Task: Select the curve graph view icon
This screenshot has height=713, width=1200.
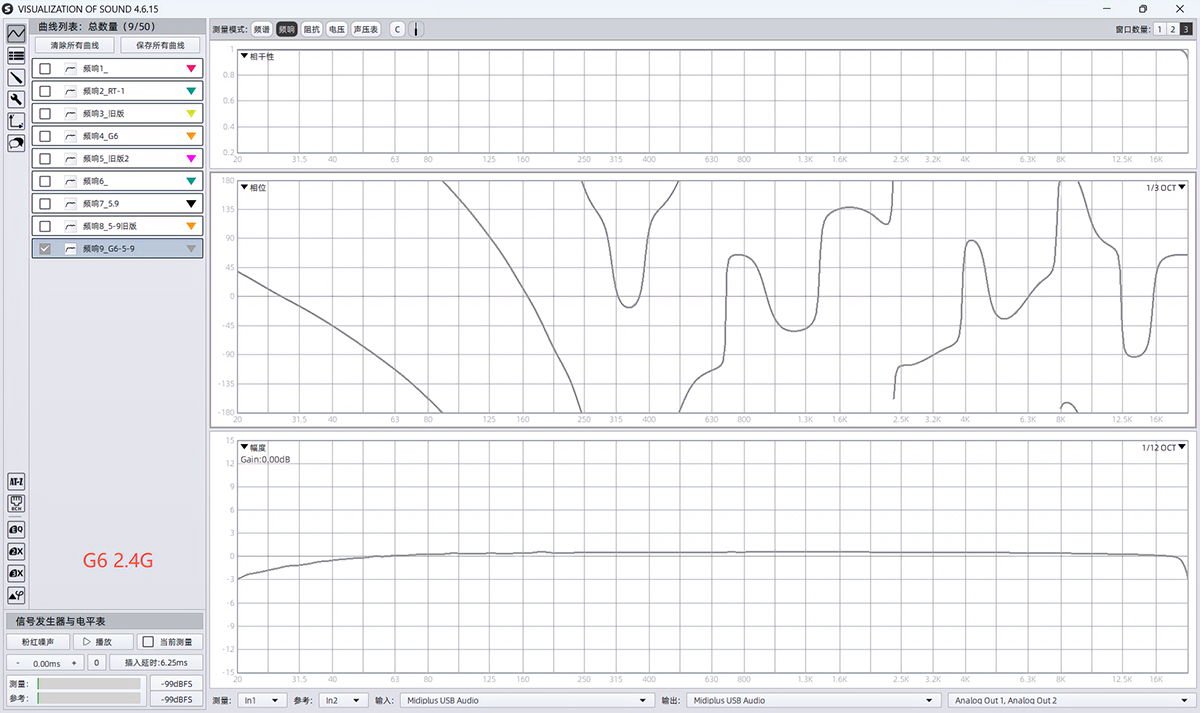Action: (16, 33)
